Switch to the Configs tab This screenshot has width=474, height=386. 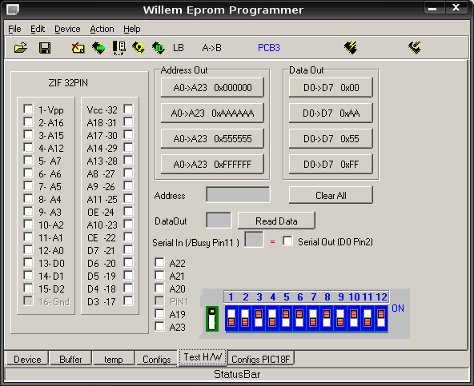156,359
